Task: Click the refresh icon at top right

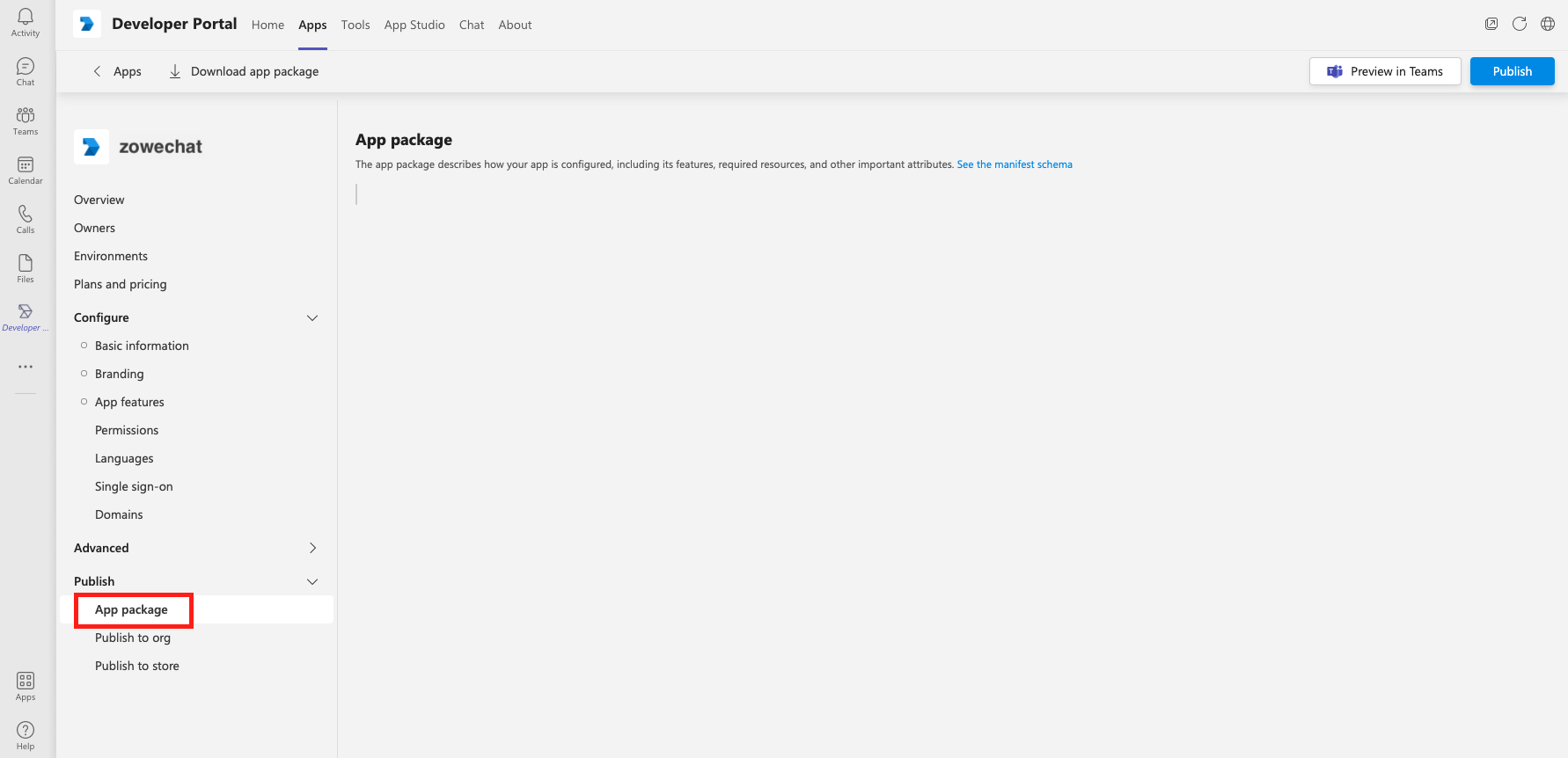Action: coord(1520,24)
